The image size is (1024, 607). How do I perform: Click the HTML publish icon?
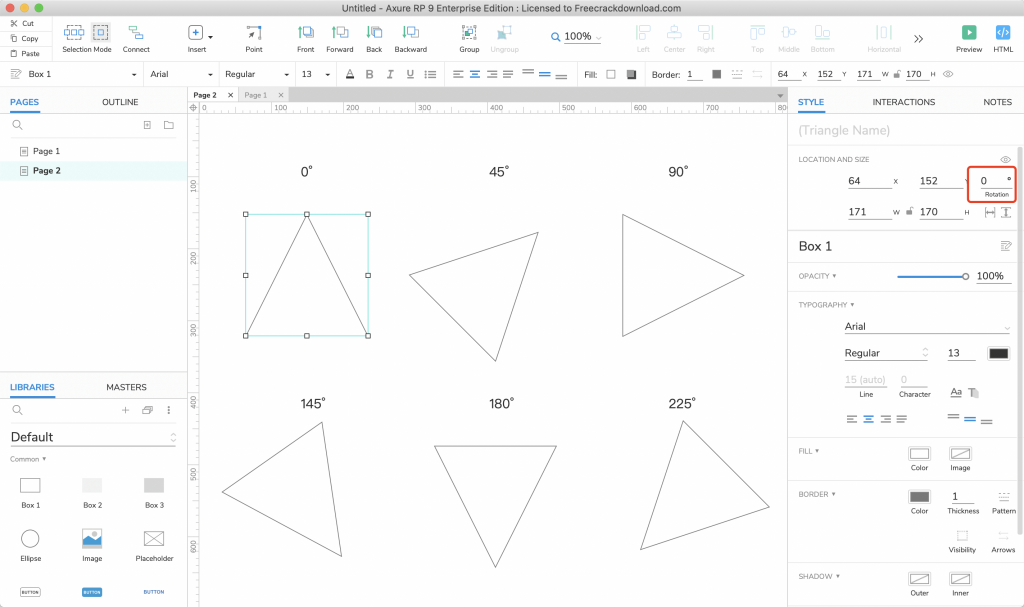(x=1003, y=33)
